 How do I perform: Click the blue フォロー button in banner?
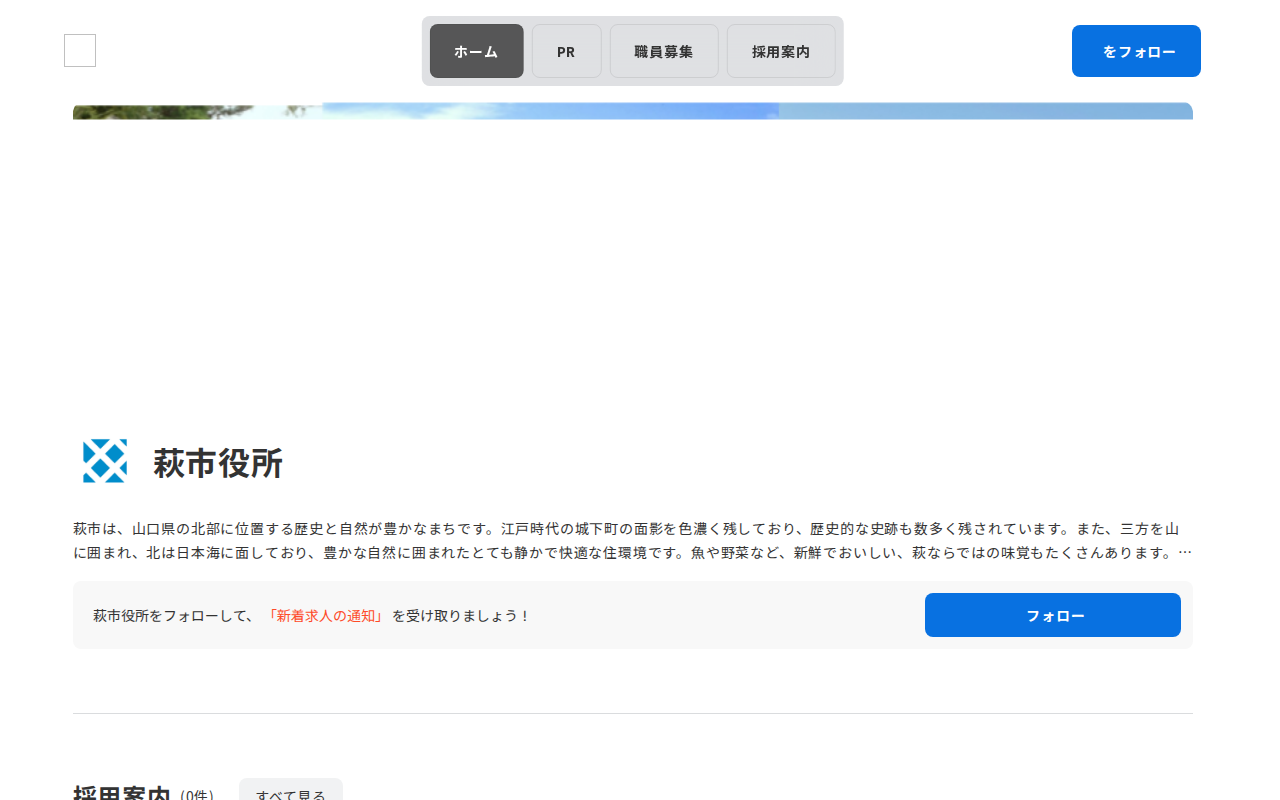point(1053,615)
